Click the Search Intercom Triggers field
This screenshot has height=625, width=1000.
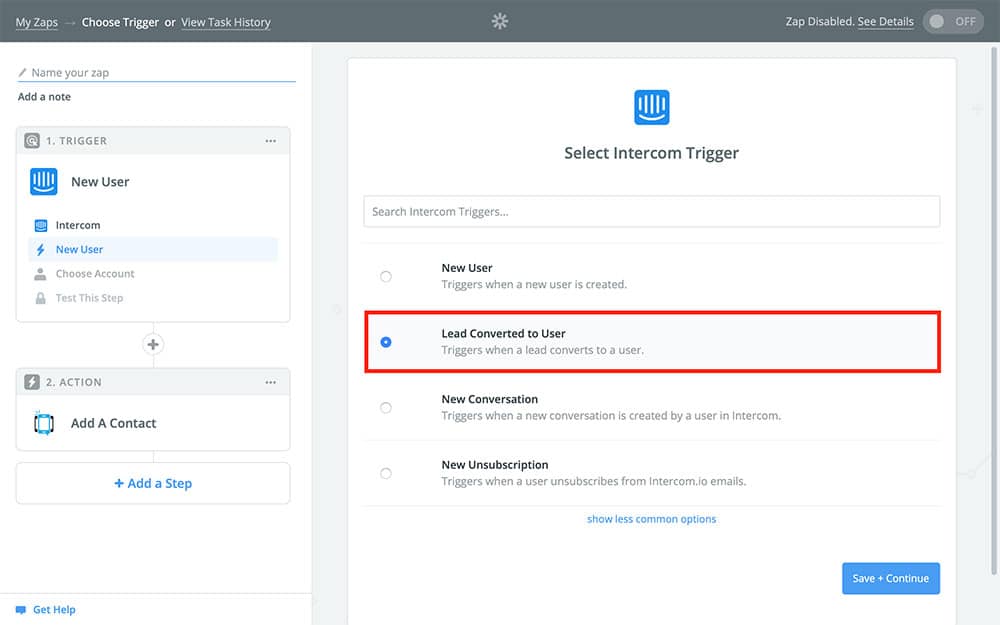click(x=651, y=211)
